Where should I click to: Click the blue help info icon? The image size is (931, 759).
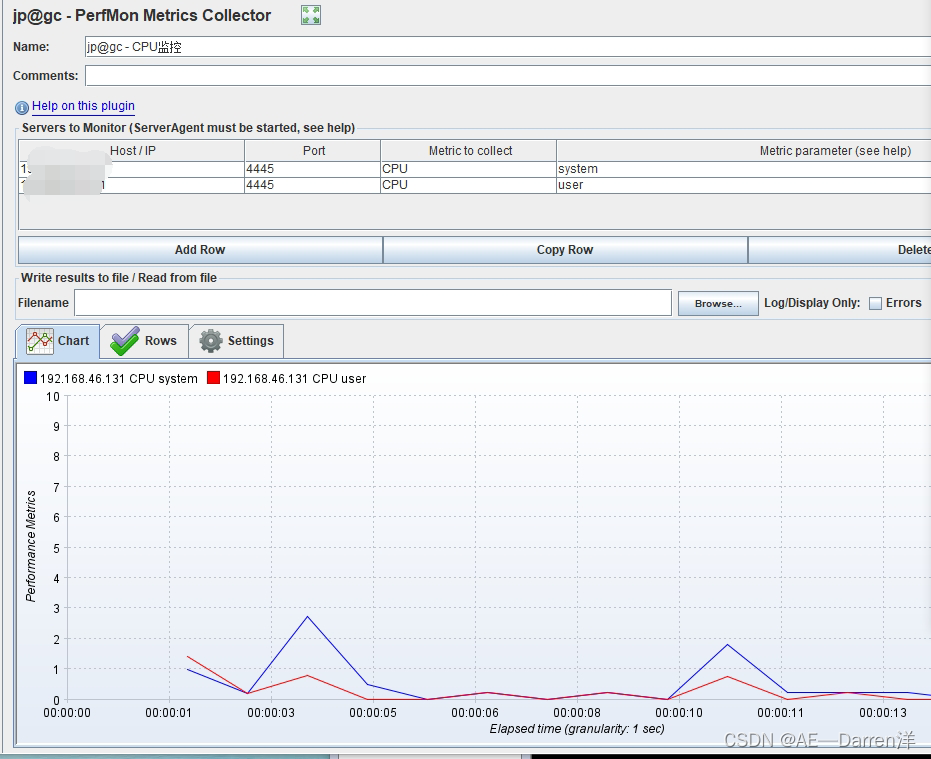pyautogui.click(x=22, y=107)
